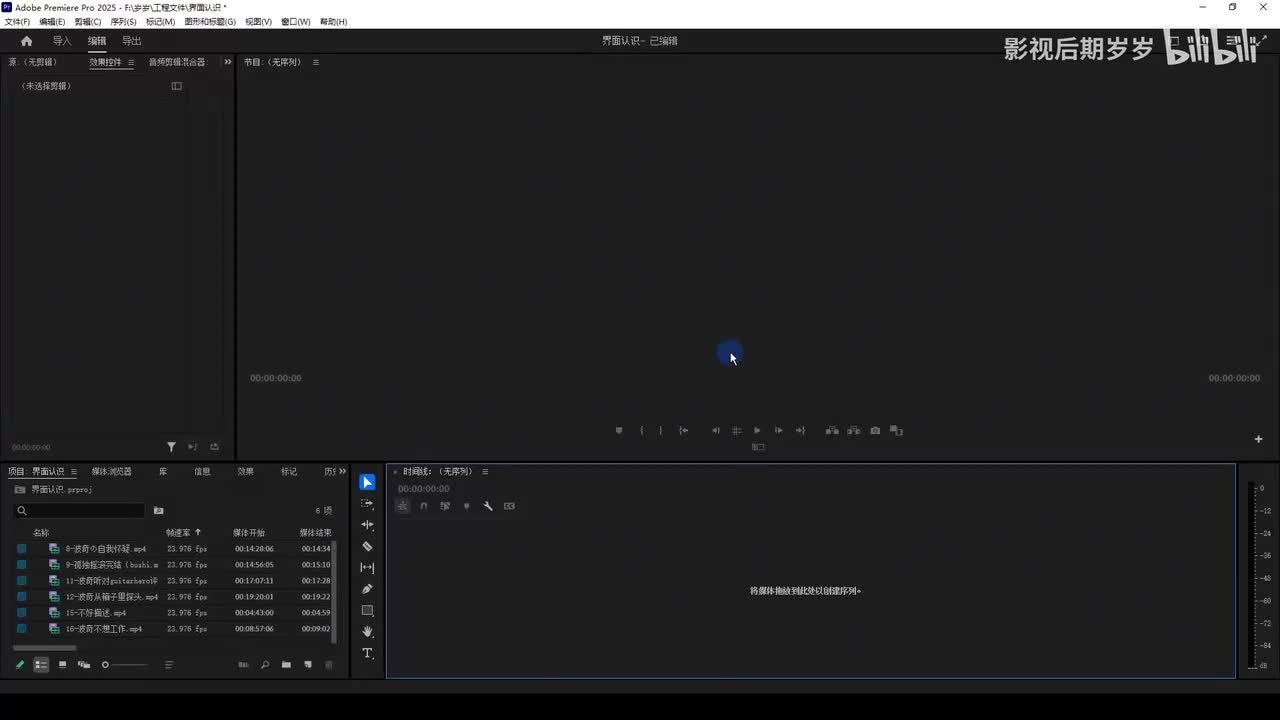Click the New Item icon in Project panel
This screenshot has height=720, width=1280.
coord(308,665)
